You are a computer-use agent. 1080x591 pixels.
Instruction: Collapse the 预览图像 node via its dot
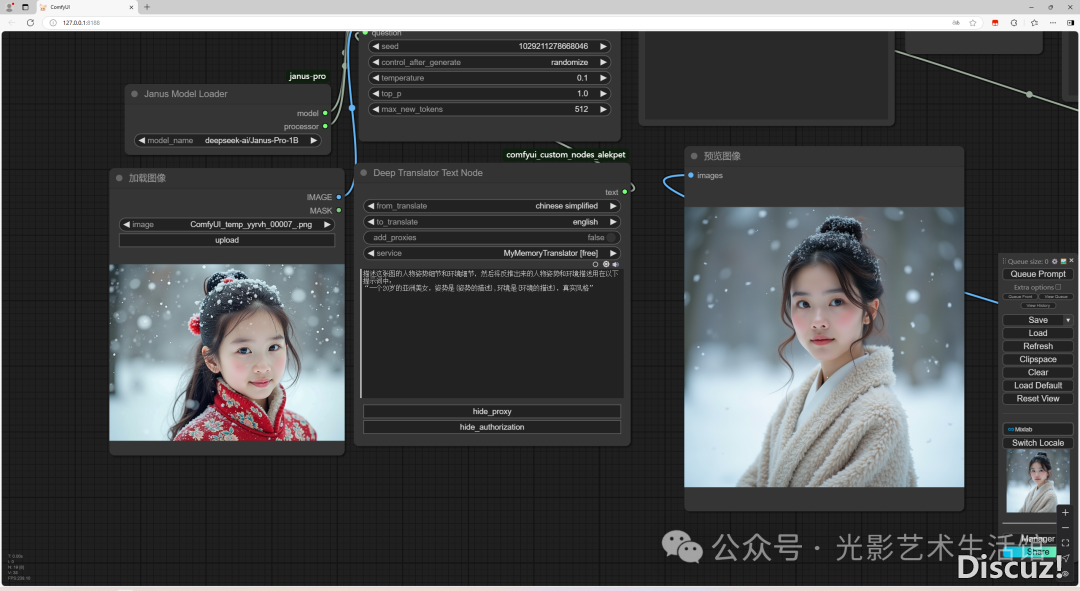coord(694,156)
